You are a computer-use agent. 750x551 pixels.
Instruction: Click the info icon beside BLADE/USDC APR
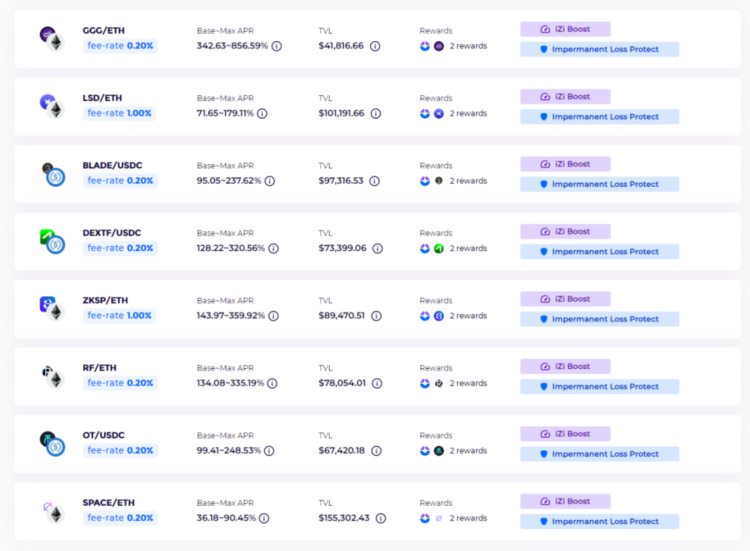(269, 181)
